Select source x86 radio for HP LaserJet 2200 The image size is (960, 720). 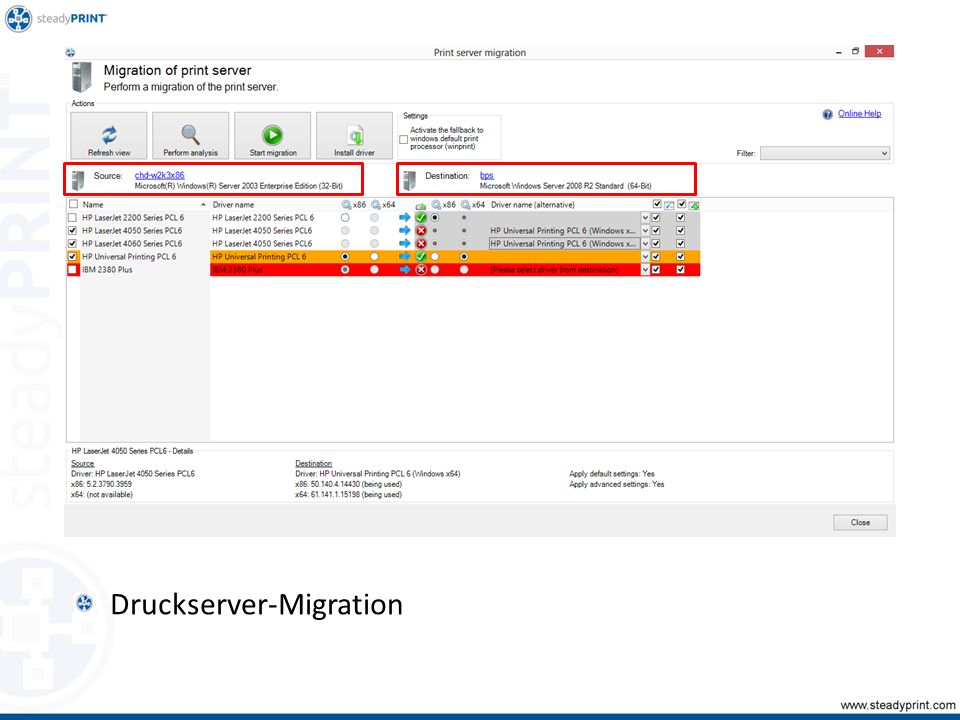pos(345,217)
